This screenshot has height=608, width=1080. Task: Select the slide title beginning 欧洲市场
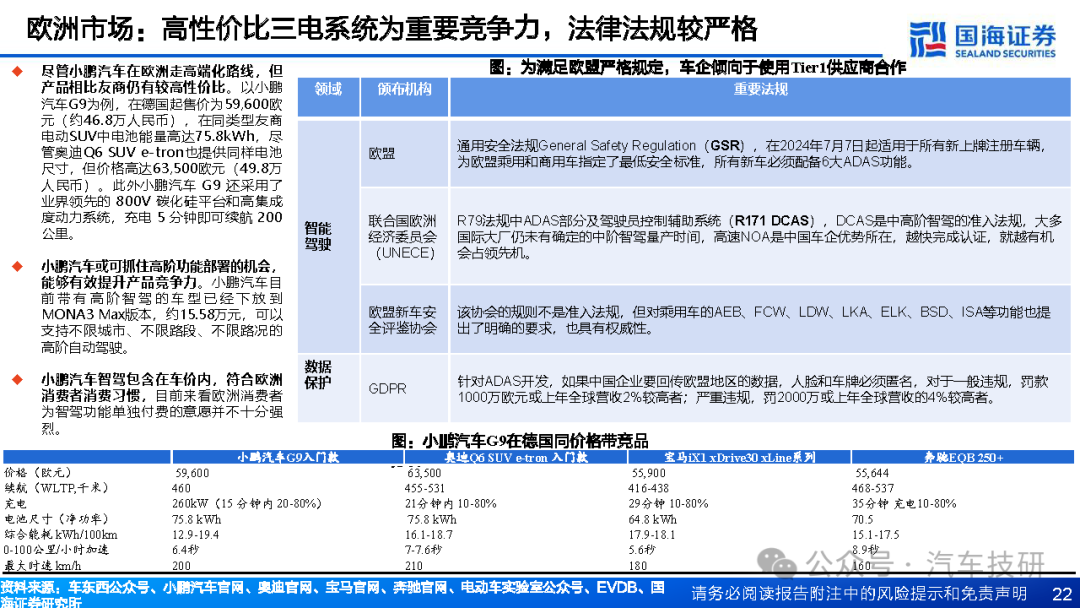[392, 29]
